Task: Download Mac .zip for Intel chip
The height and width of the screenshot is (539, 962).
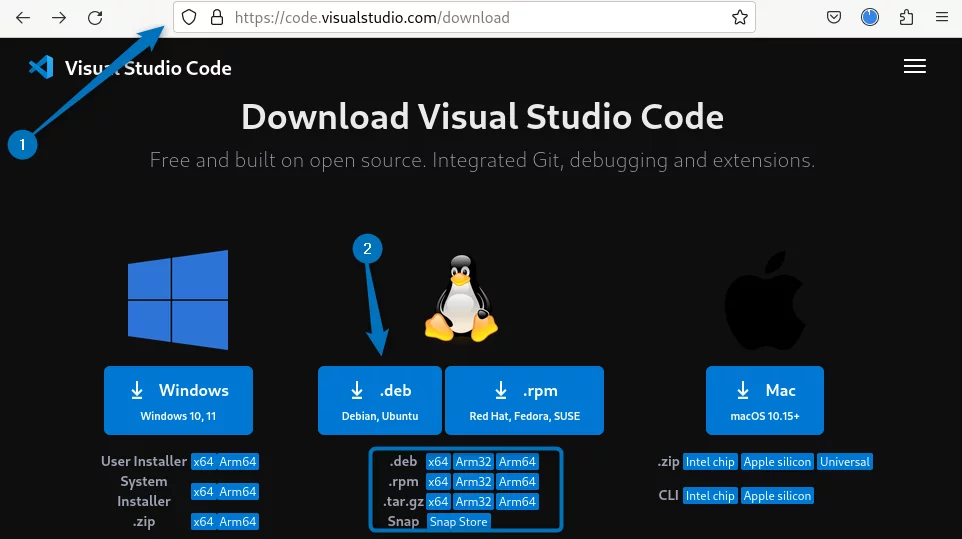Action: pos(710,462)
